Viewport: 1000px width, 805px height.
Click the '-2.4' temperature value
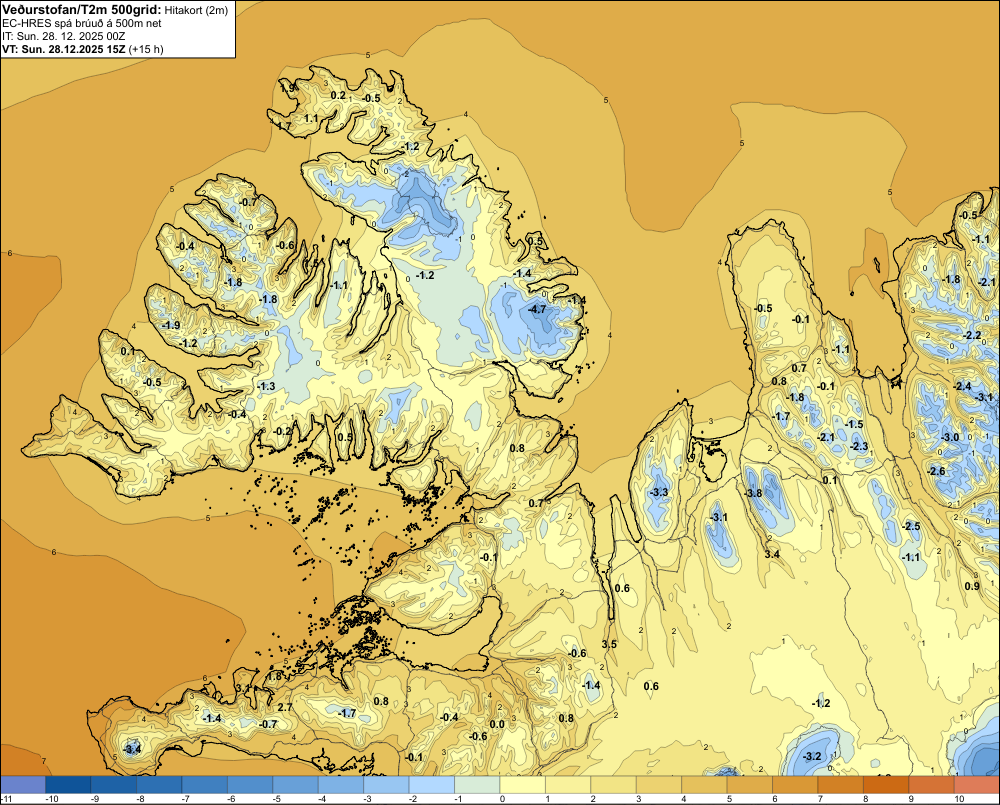(962, 387)
